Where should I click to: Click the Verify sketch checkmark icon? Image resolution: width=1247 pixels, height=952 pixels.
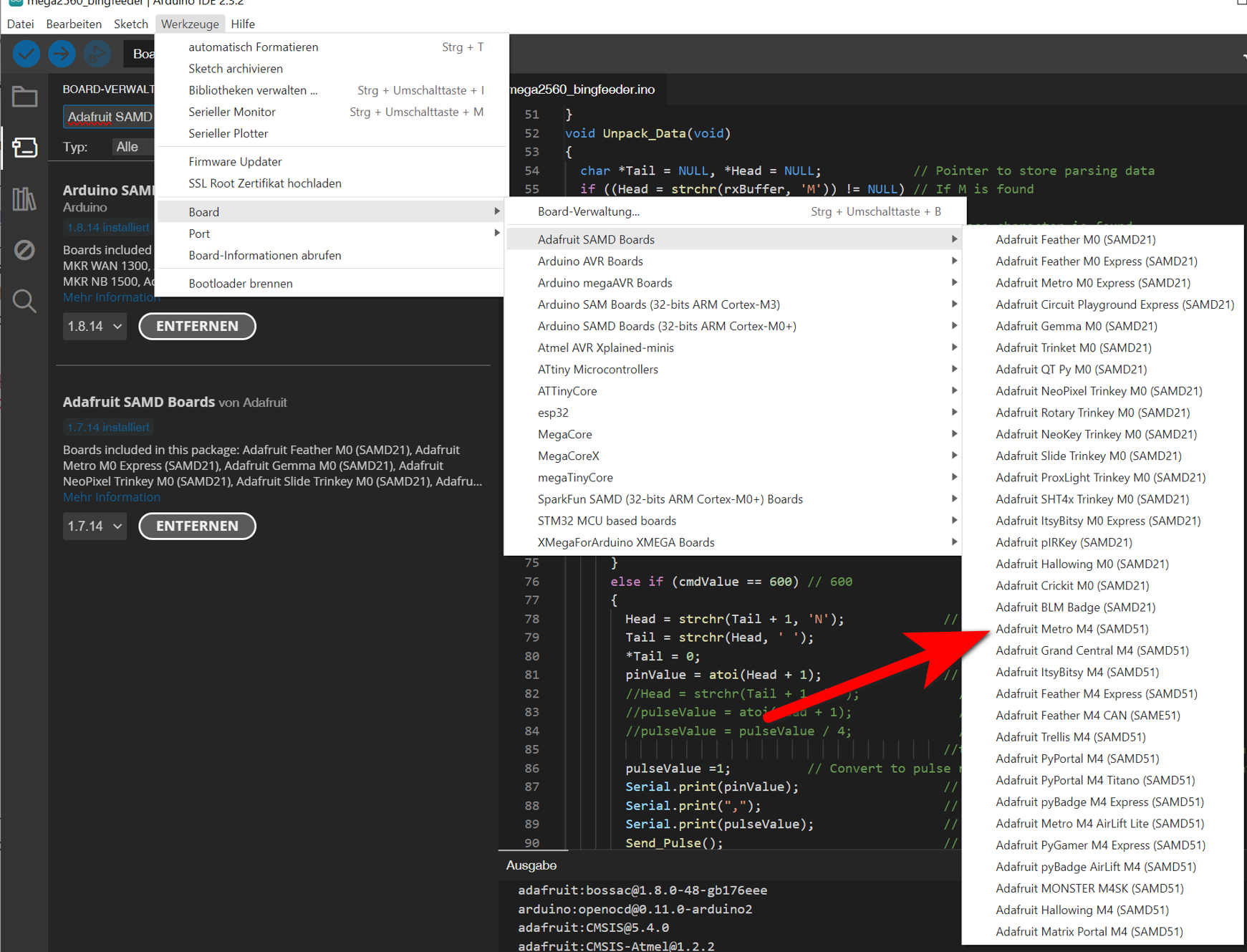[x=27, y=54]
